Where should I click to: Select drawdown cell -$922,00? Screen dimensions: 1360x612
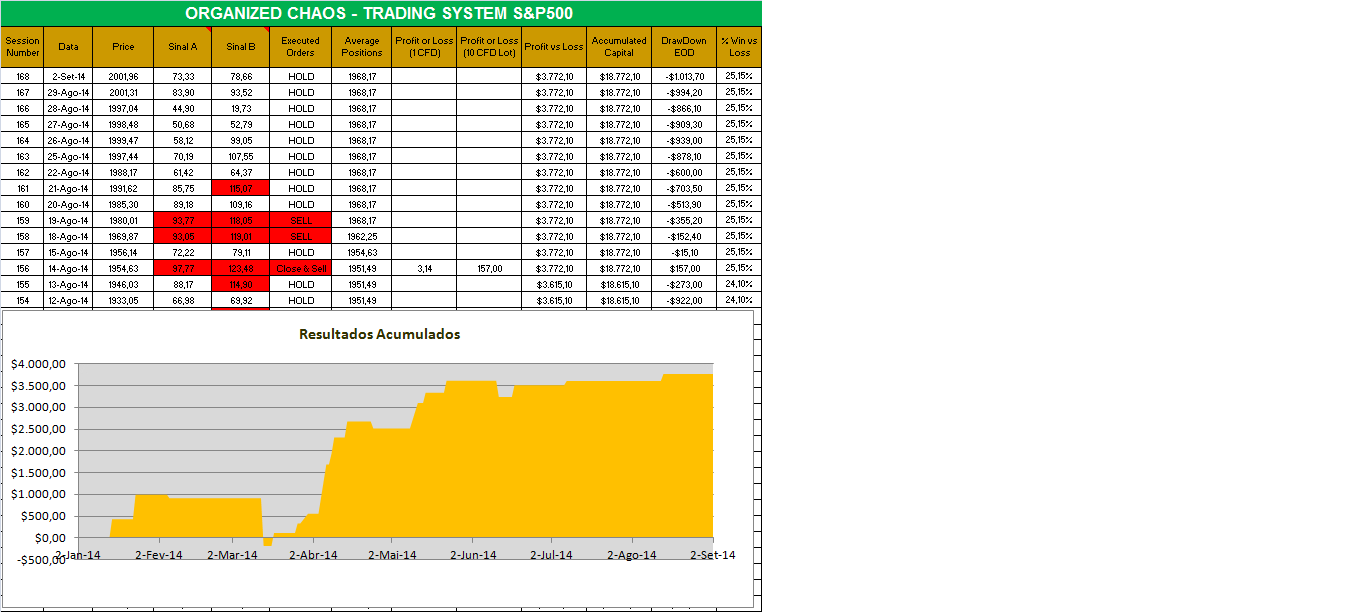[684, 300]
